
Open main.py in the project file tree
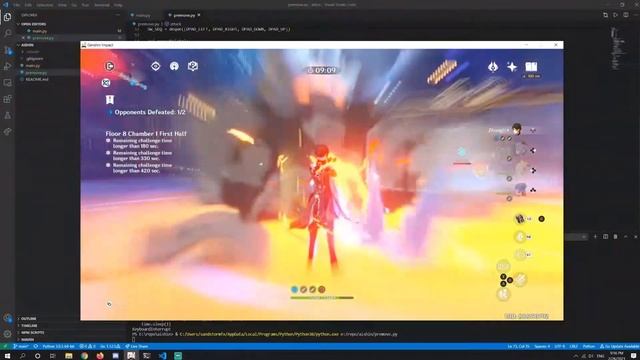33,65
